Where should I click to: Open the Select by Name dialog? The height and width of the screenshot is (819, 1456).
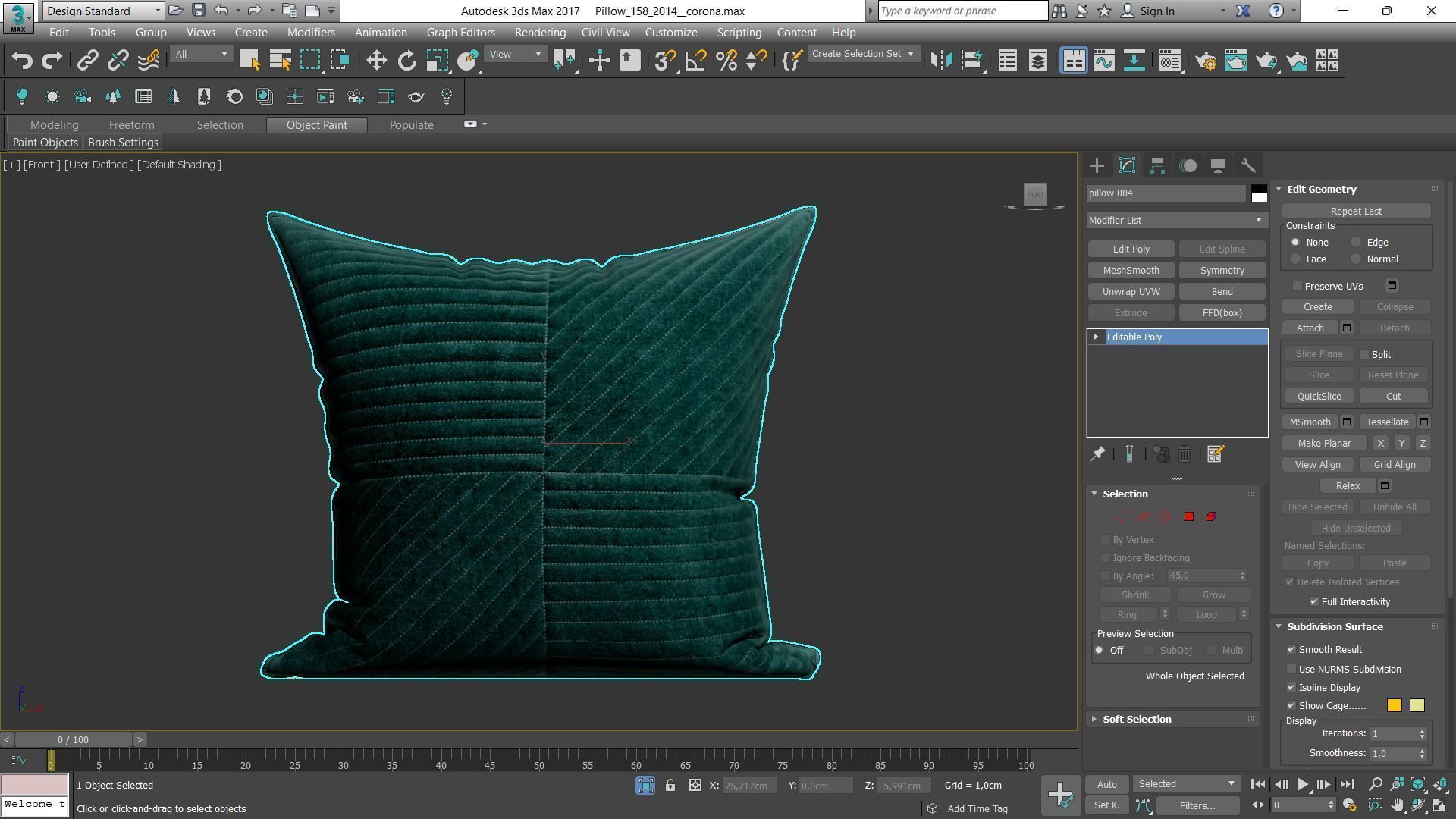click(280, 61)
